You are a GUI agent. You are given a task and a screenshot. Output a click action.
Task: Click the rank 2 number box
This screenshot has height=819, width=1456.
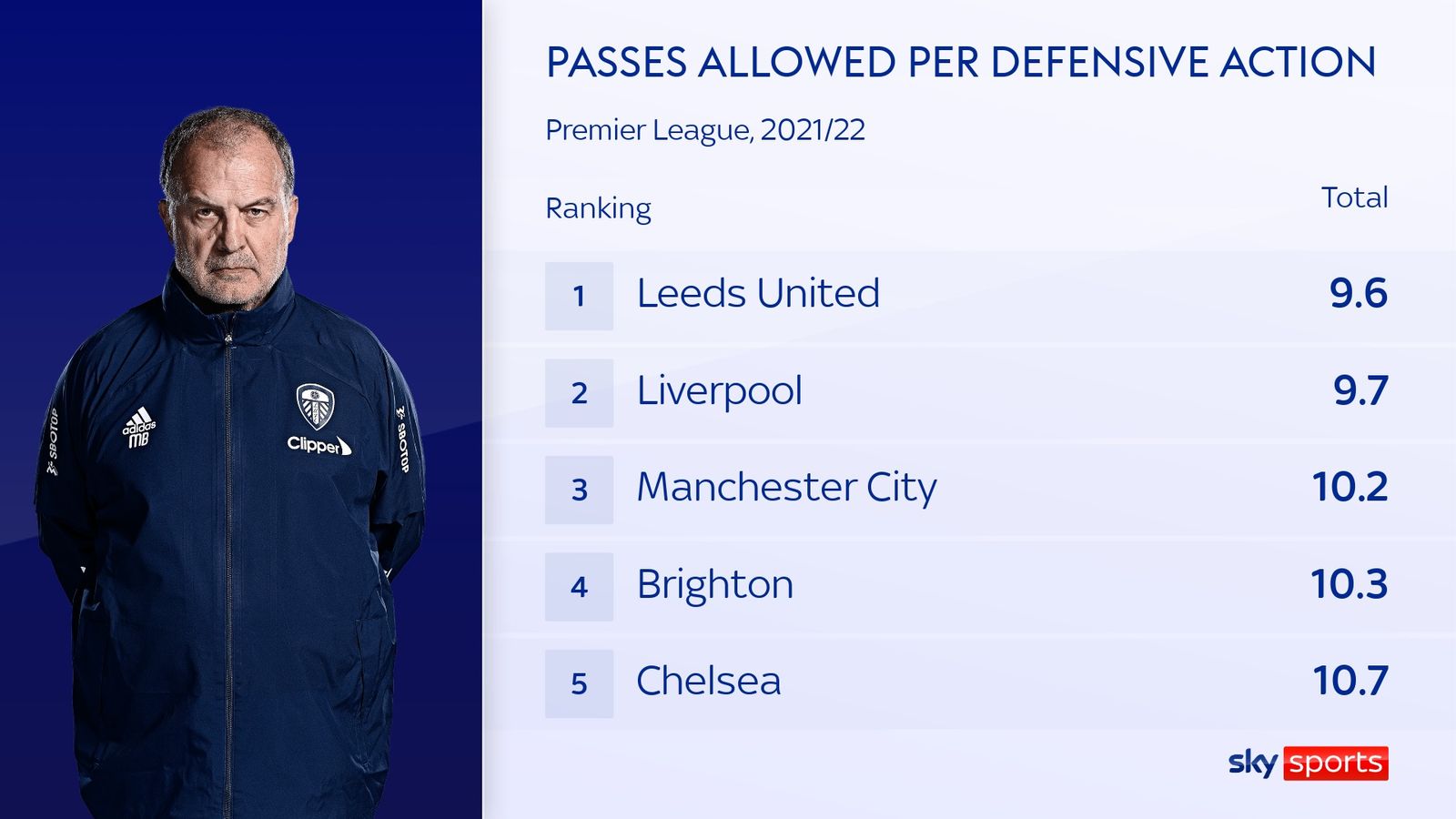tap(579, 393)
